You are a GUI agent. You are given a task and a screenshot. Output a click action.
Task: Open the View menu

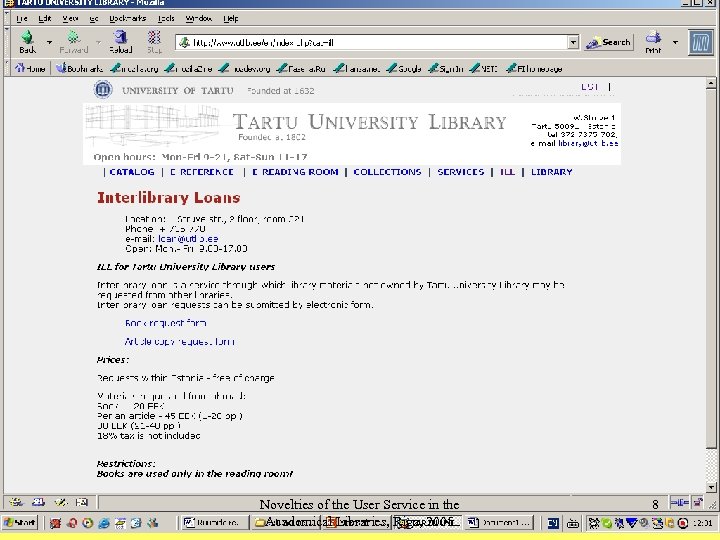(70, 18)
